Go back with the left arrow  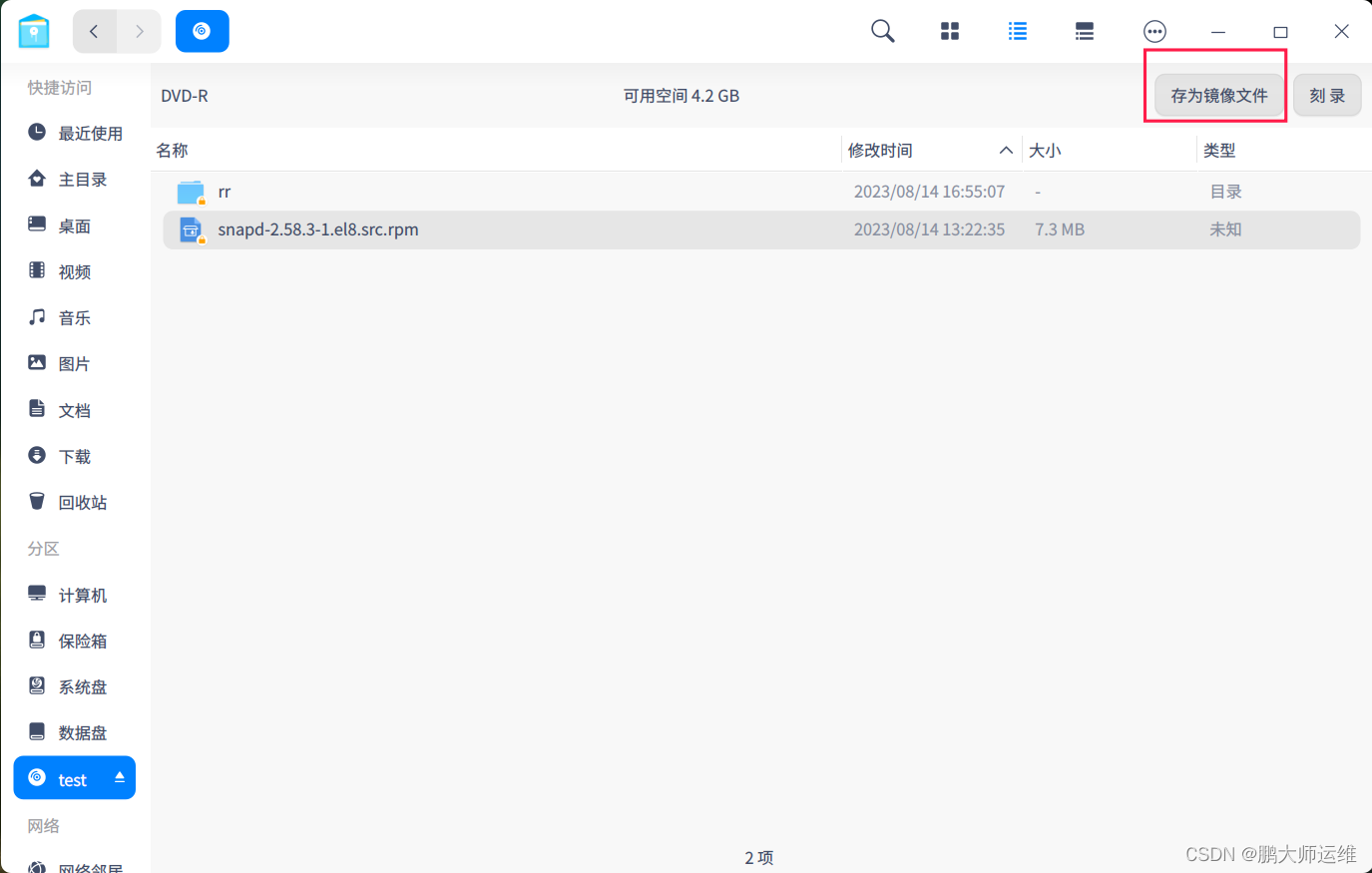[x=95, y=31]
